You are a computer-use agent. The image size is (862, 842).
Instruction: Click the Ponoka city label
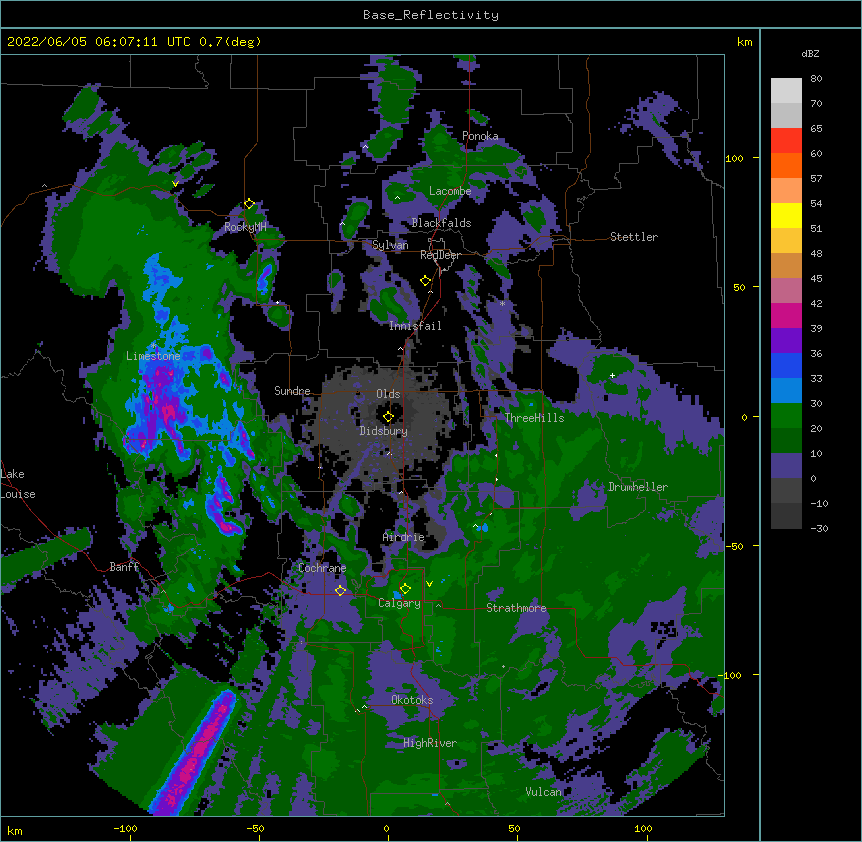point(480,136)
